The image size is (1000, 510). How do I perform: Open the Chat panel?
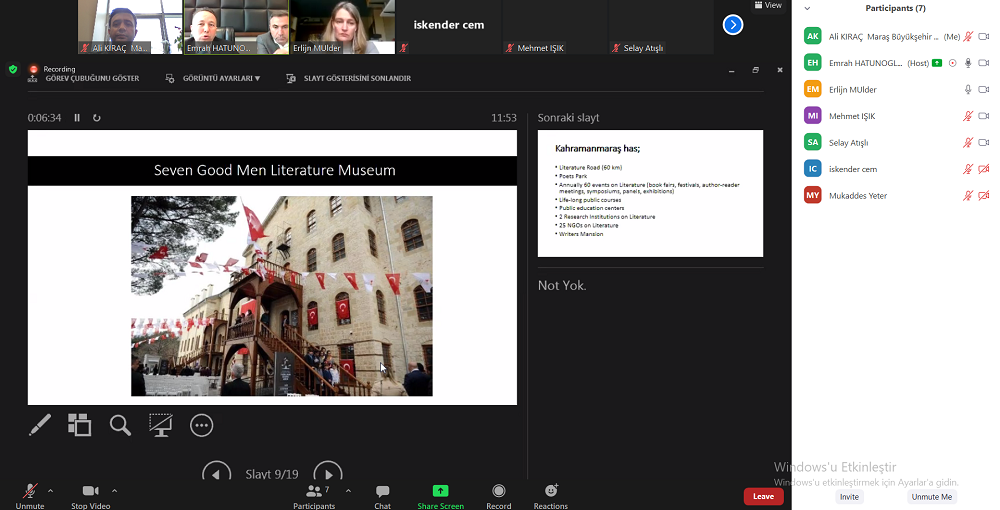382,494
